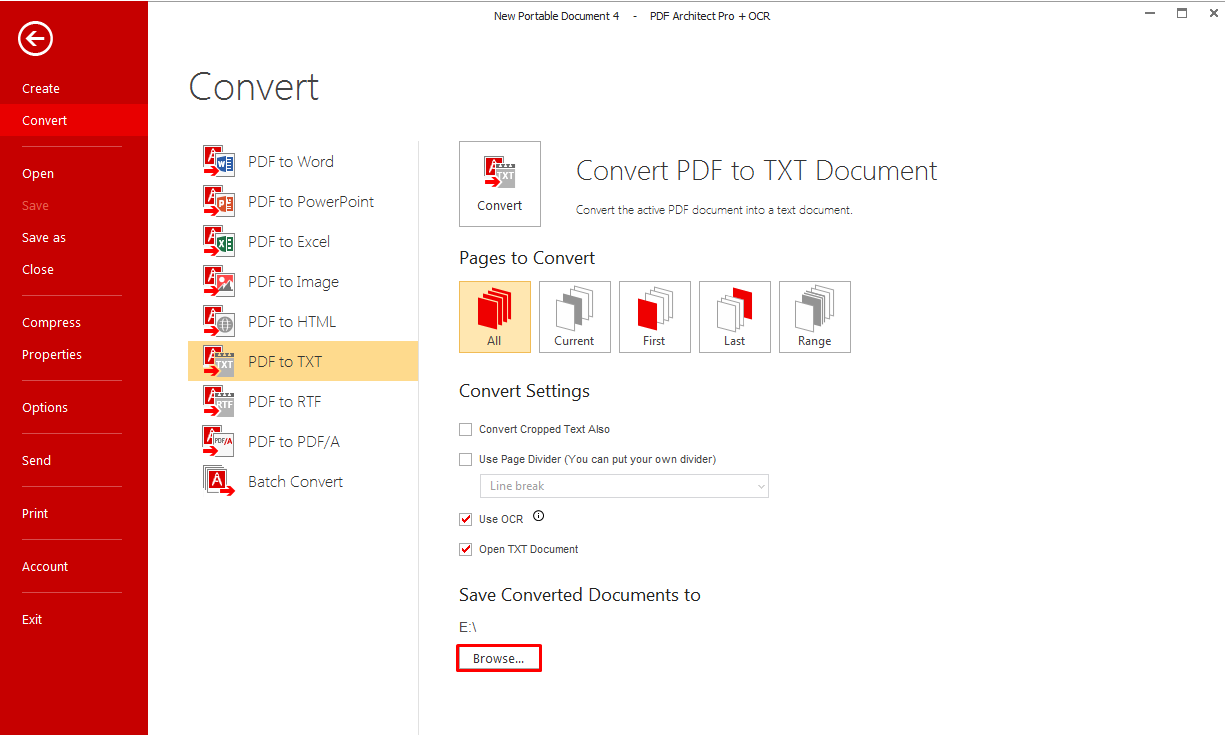This screenshot has width=1225, height=735.
Task: Go back using the circled arrow icon
Action: (x=36, y=39)
